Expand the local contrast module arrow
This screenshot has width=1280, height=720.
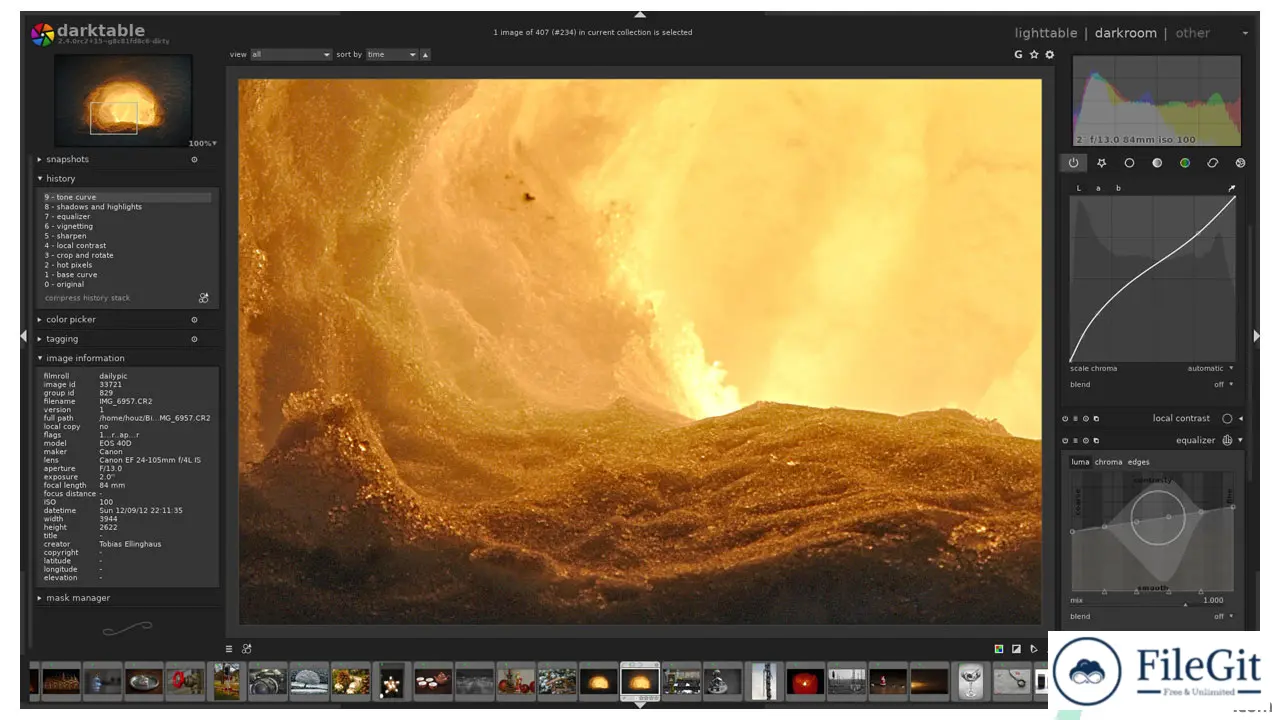[x=1241, y=419]
